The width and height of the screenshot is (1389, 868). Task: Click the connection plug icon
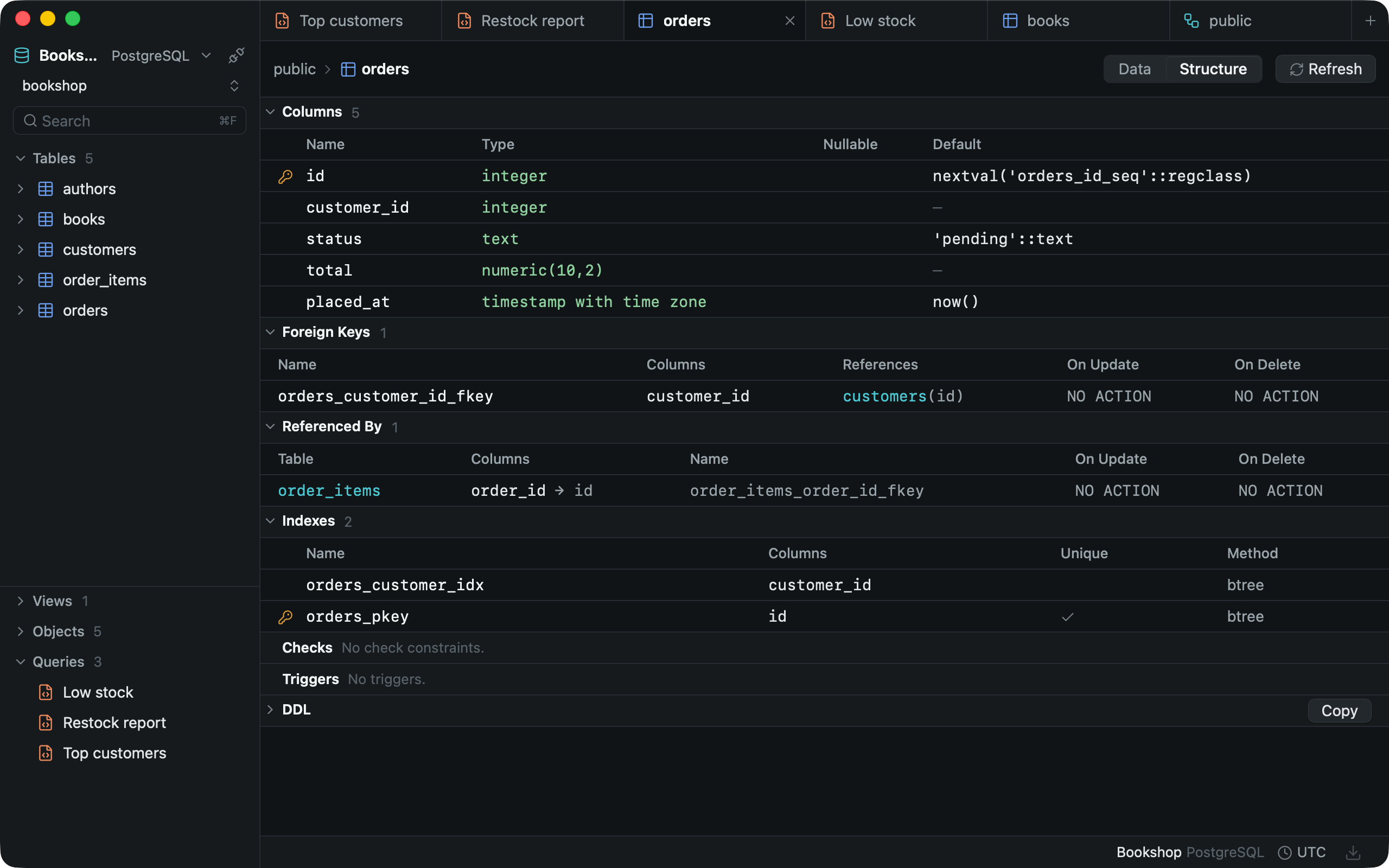click(236, 56)
